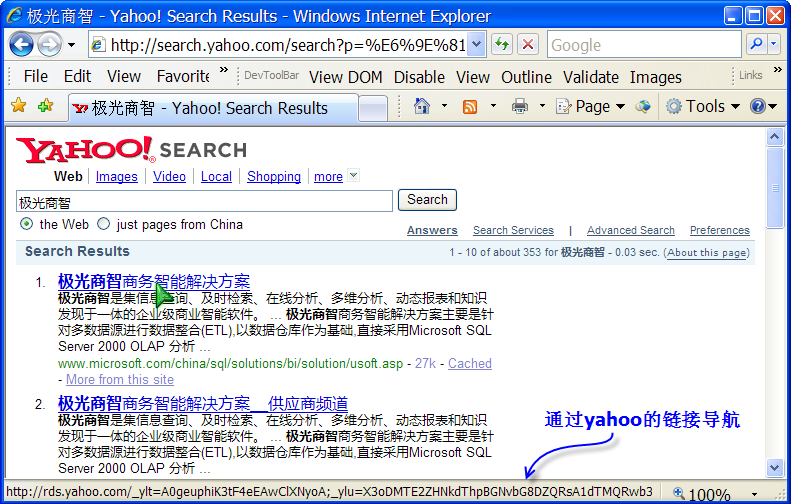Open the Tools menu with gear icon
791x504 pixels.
pos(703,106)
